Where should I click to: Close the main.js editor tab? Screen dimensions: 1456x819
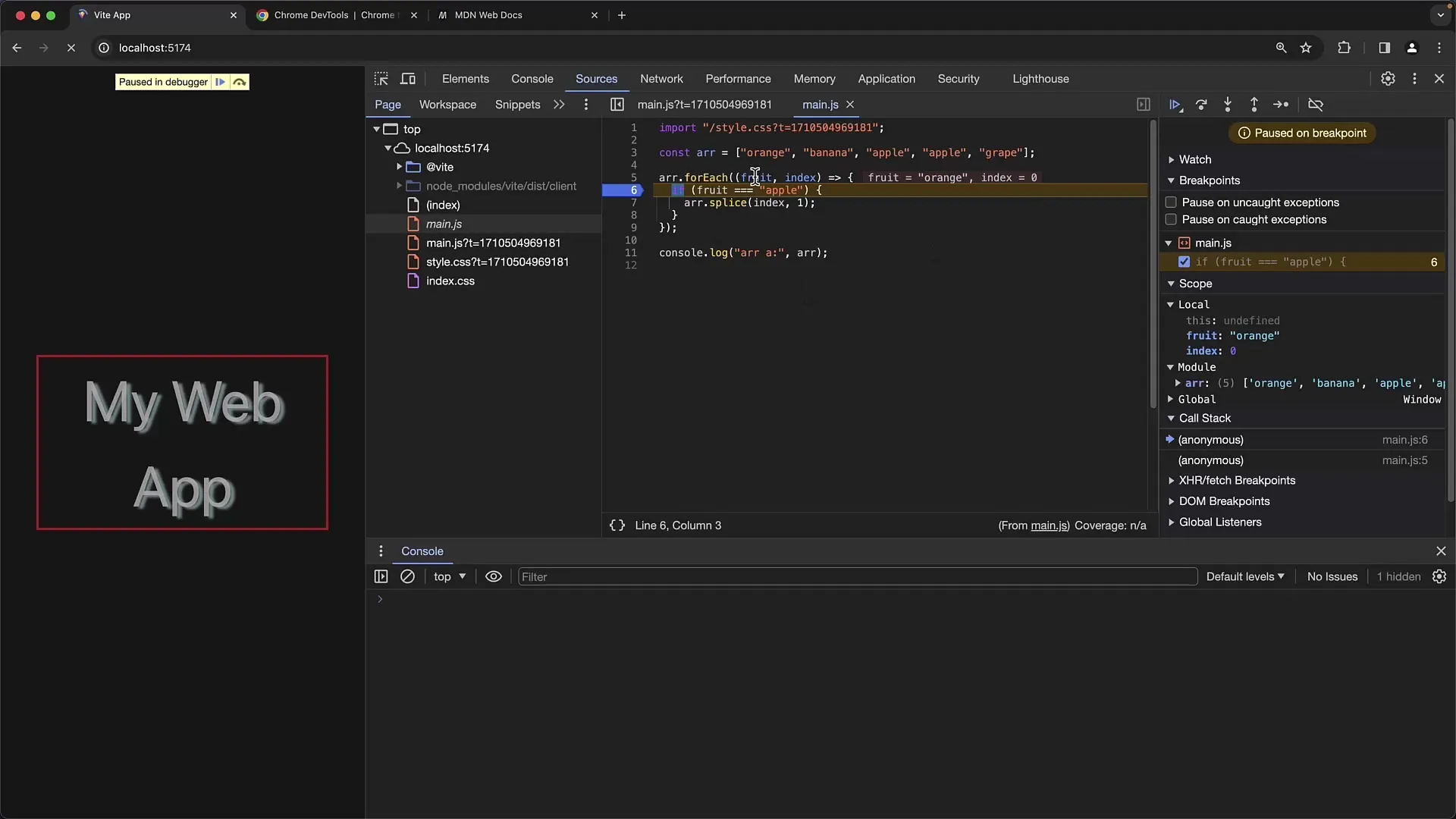click(x=850, y=105)
